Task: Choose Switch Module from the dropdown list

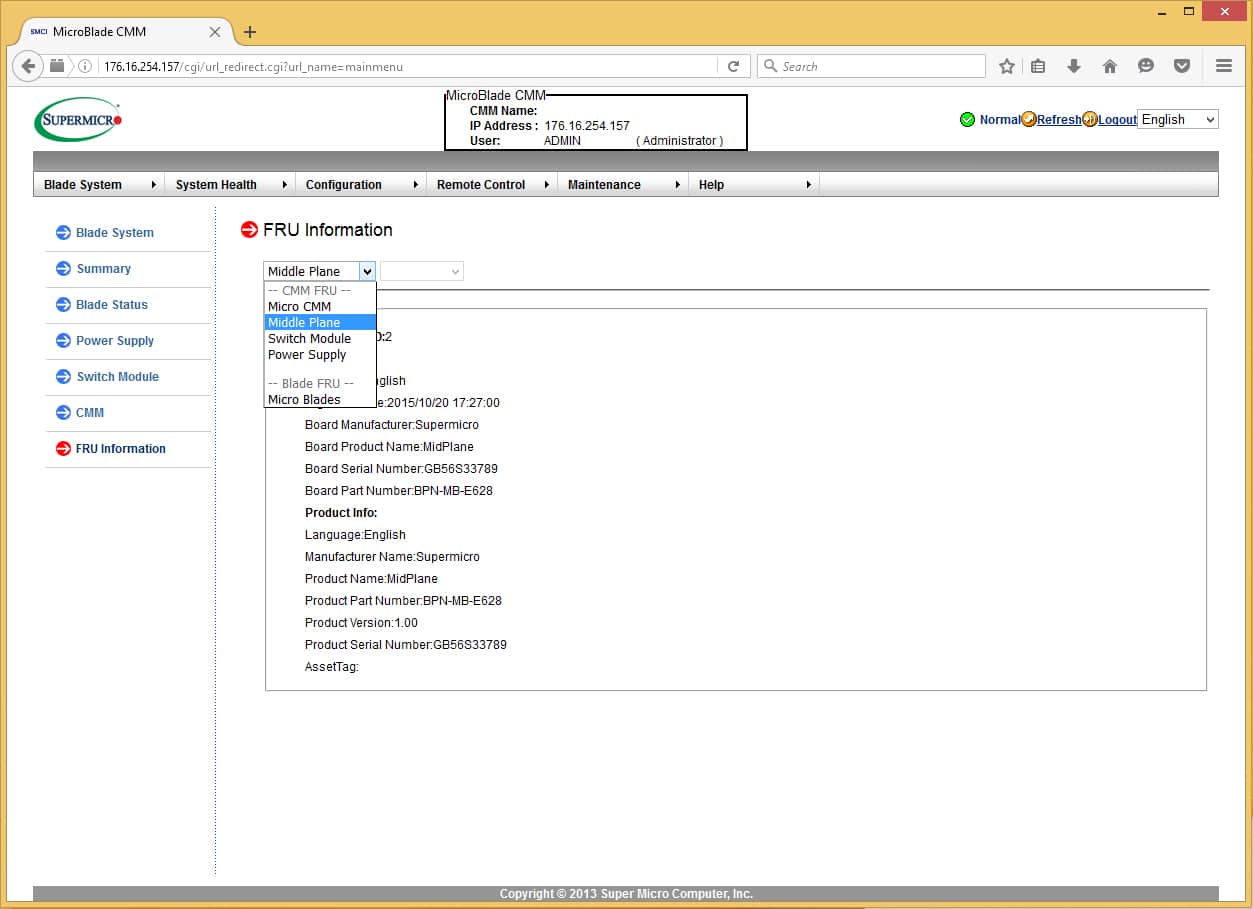Action: [x=320, y=339]
